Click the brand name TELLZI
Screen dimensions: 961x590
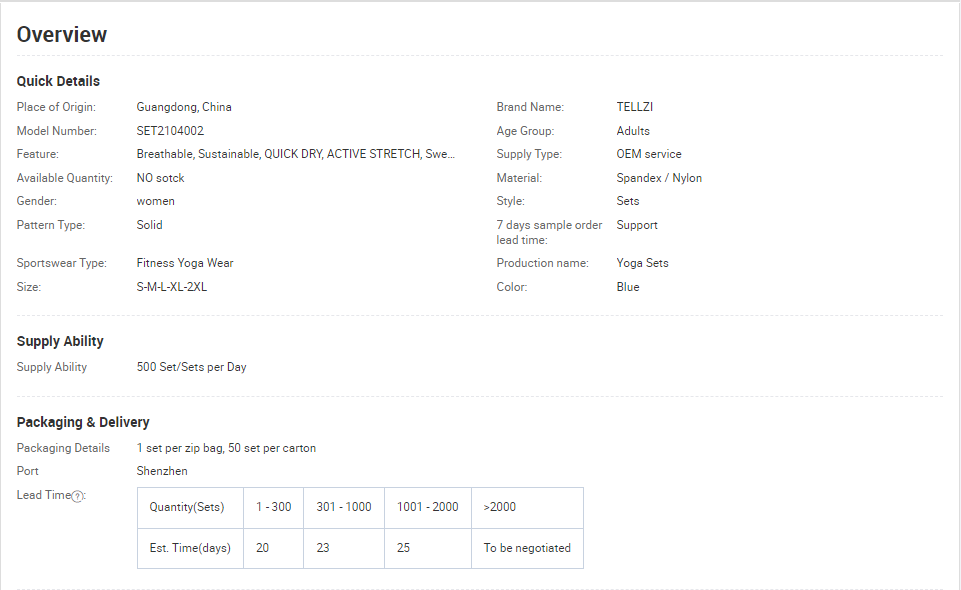point(635,107)
